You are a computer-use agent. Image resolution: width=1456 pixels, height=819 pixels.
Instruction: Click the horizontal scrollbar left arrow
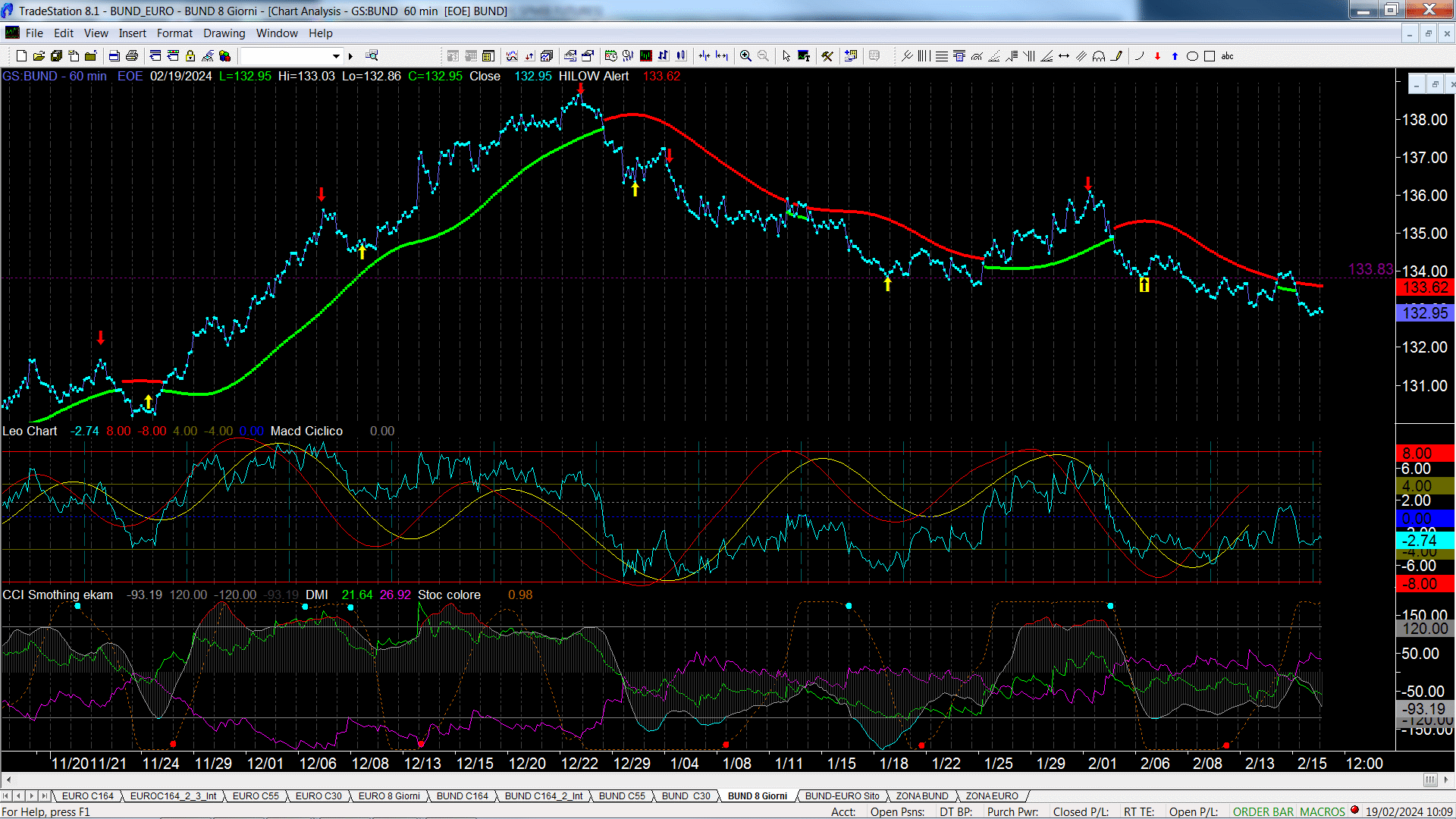pyautogui.click(x=8, y=780)
